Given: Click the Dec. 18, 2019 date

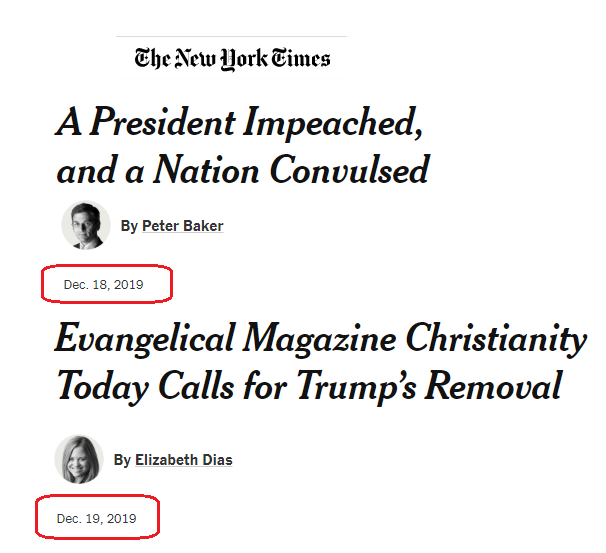Looking at the screenshot, I should [x=104, y=285].
